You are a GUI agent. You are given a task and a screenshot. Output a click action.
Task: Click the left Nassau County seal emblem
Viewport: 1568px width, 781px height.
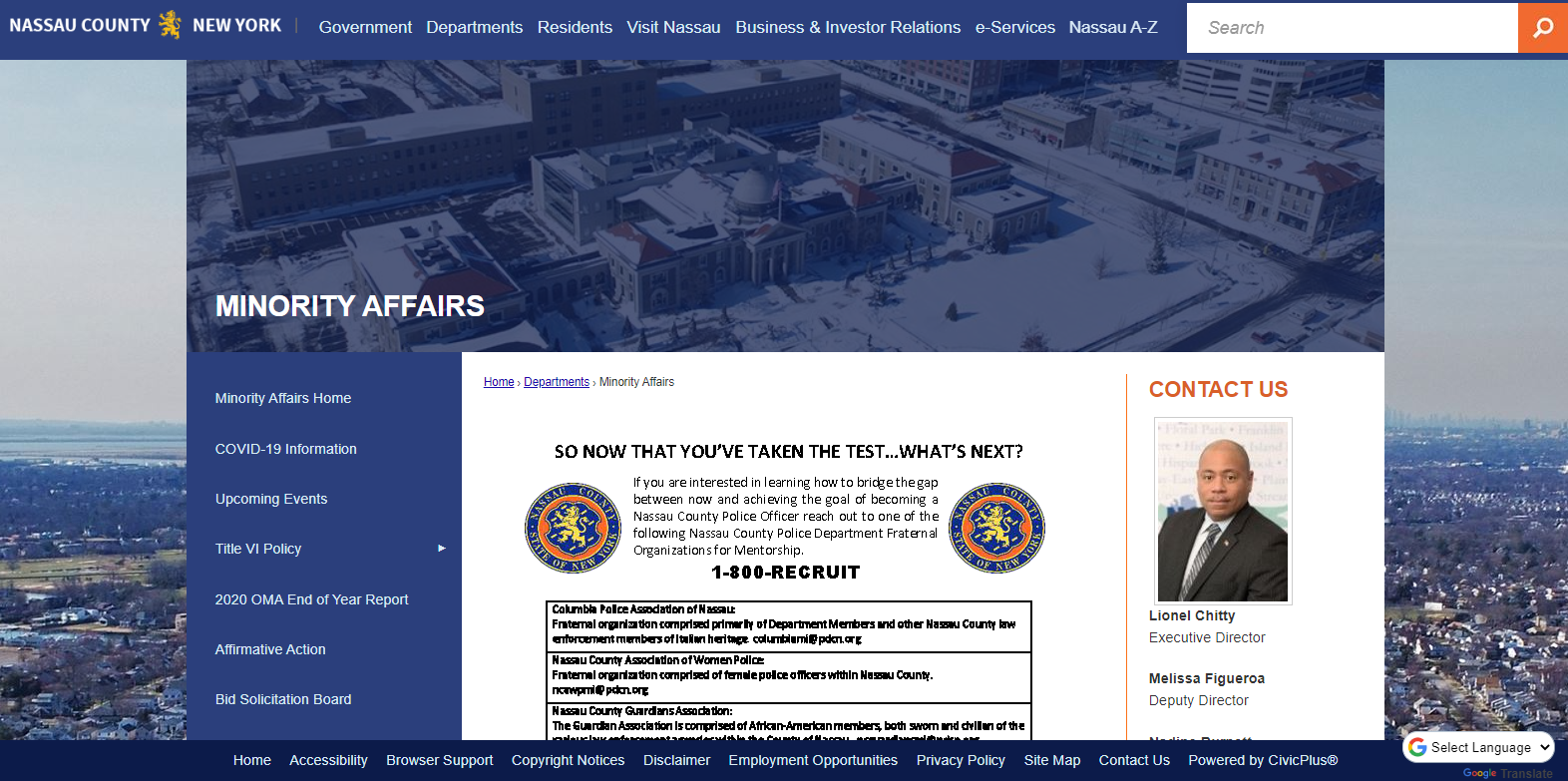pos(573,529)
